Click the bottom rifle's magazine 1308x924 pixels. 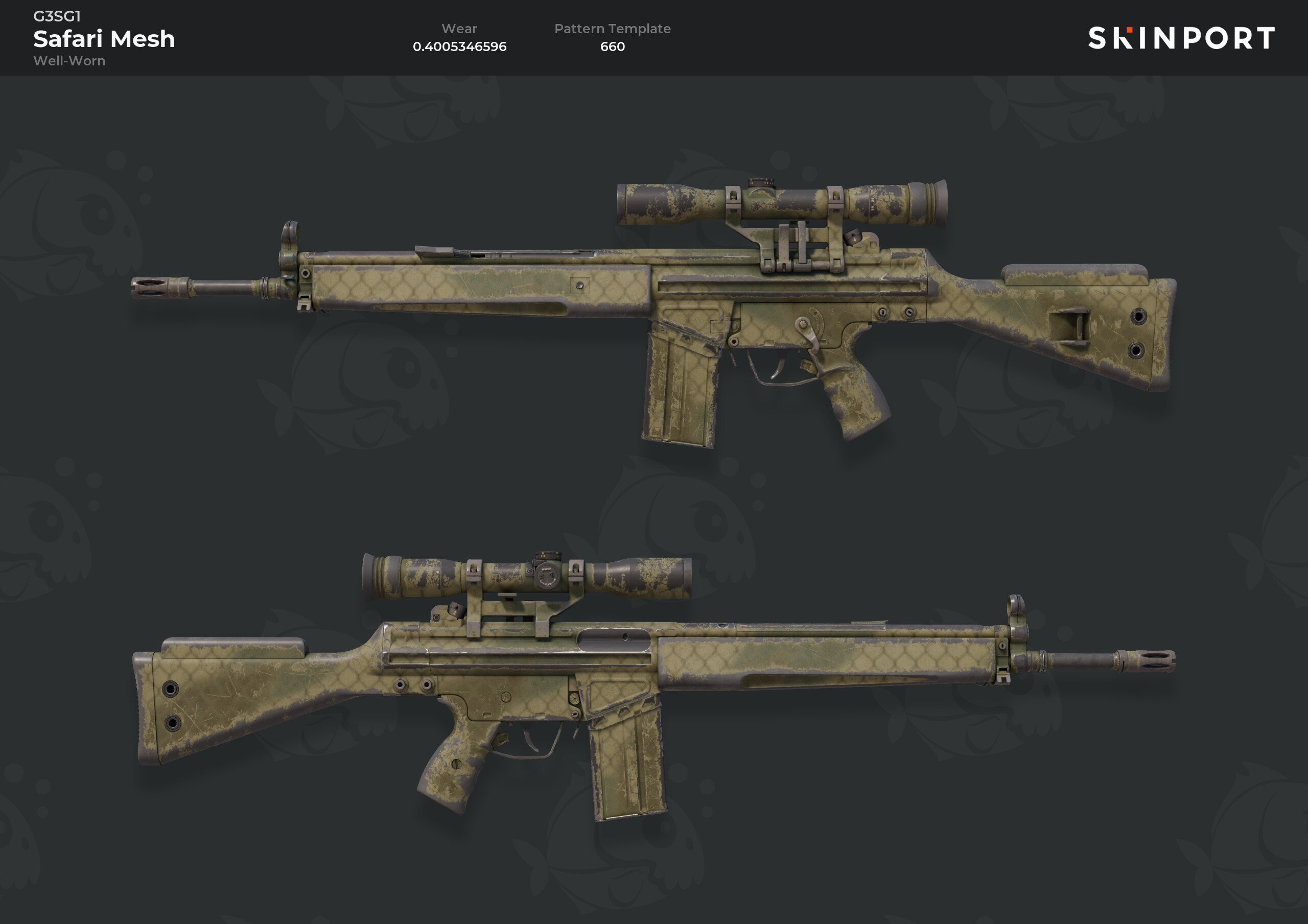(626, 763)
